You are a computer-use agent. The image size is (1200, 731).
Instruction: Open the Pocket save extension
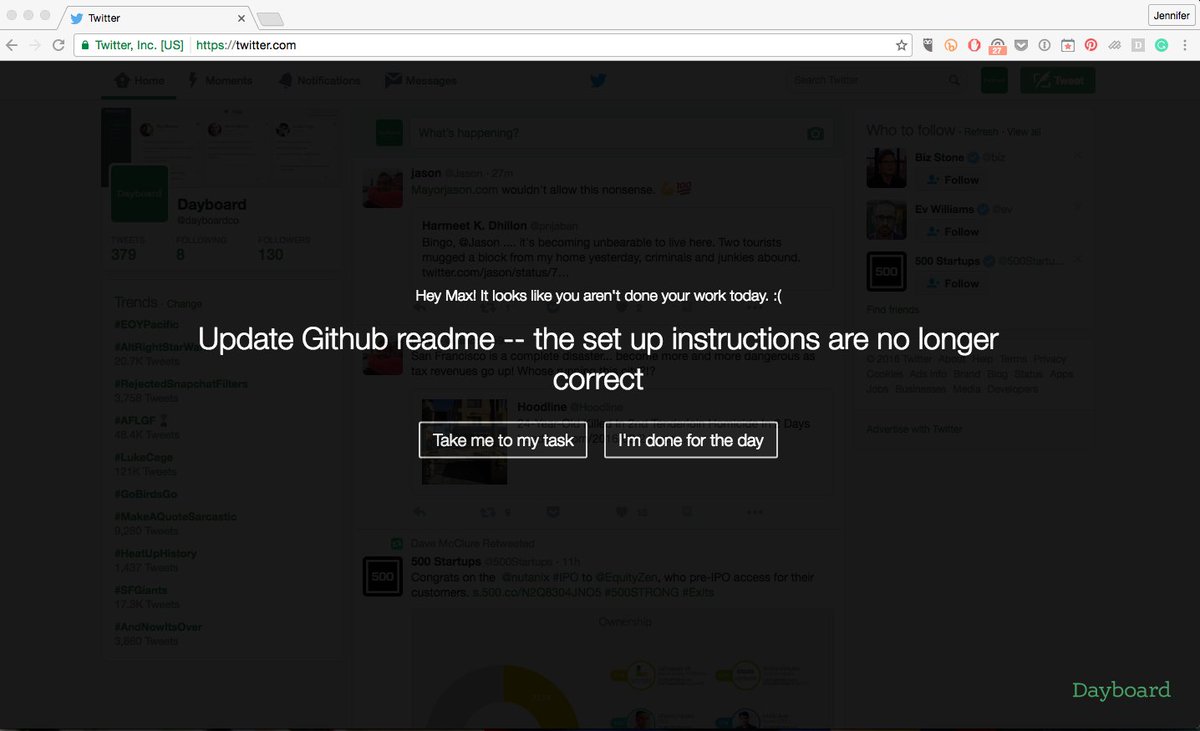(1022, 45)
